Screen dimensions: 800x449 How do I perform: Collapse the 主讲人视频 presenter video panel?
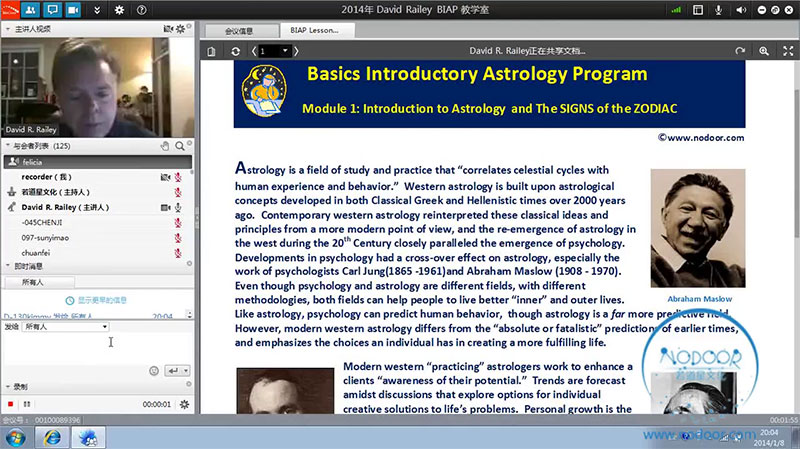pyautogui.click(x=8, y=29)
